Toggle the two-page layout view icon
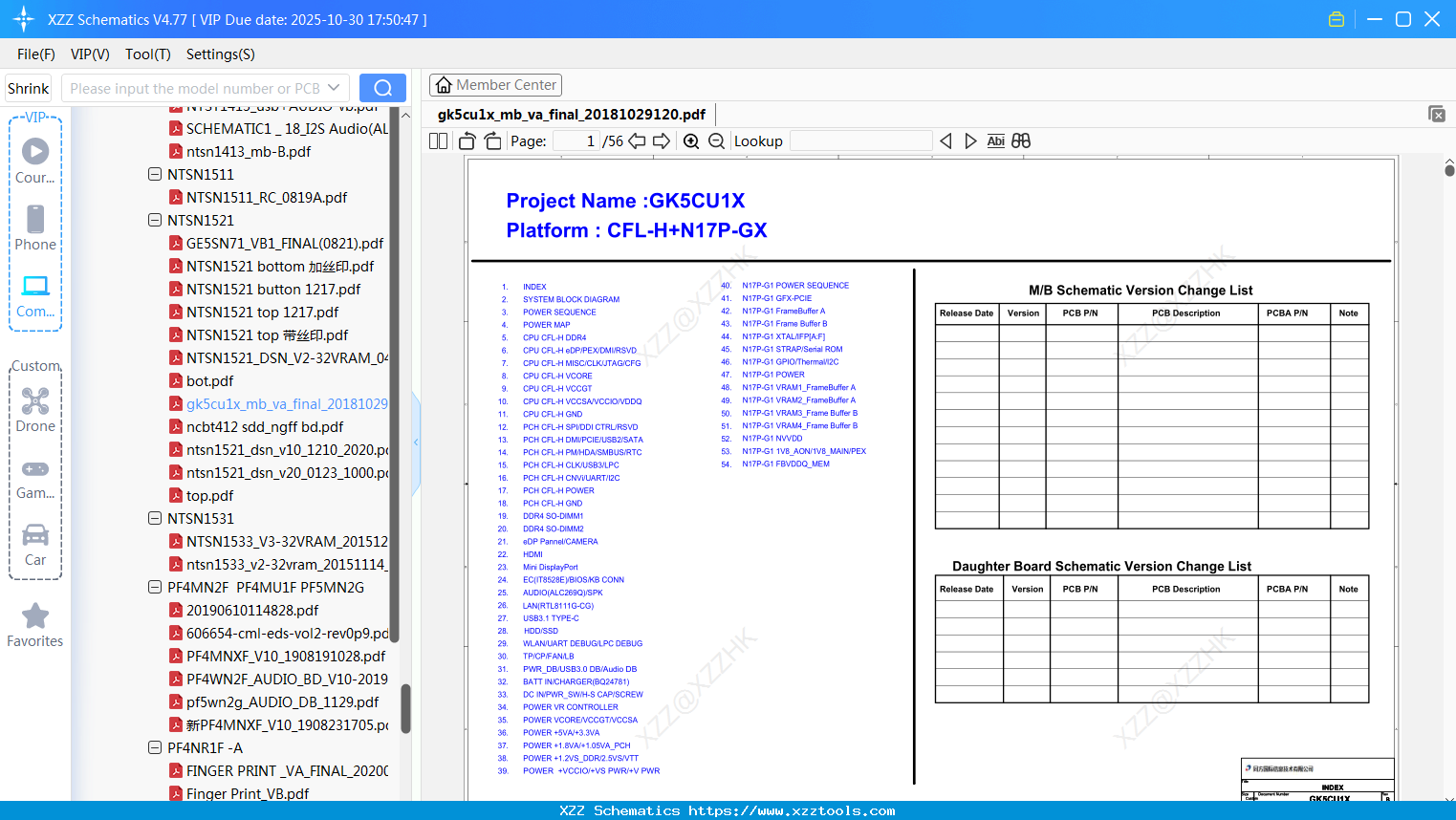Screen dimensions: 1456x820 438,141
